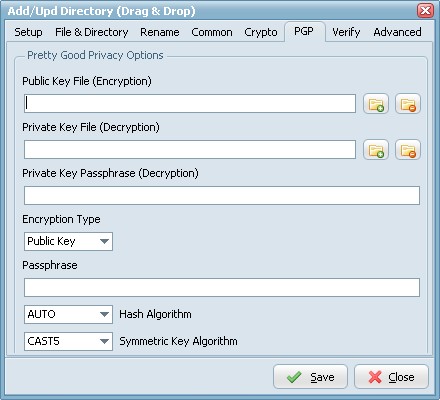Click the Close button
The height and width of the screenshot is (400, 440).
(x=391, y=377)
